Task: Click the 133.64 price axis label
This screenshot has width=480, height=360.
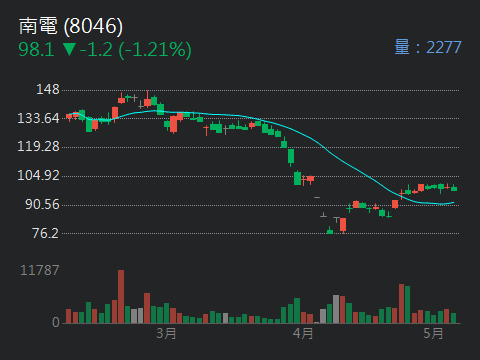Action: point(38,118)
